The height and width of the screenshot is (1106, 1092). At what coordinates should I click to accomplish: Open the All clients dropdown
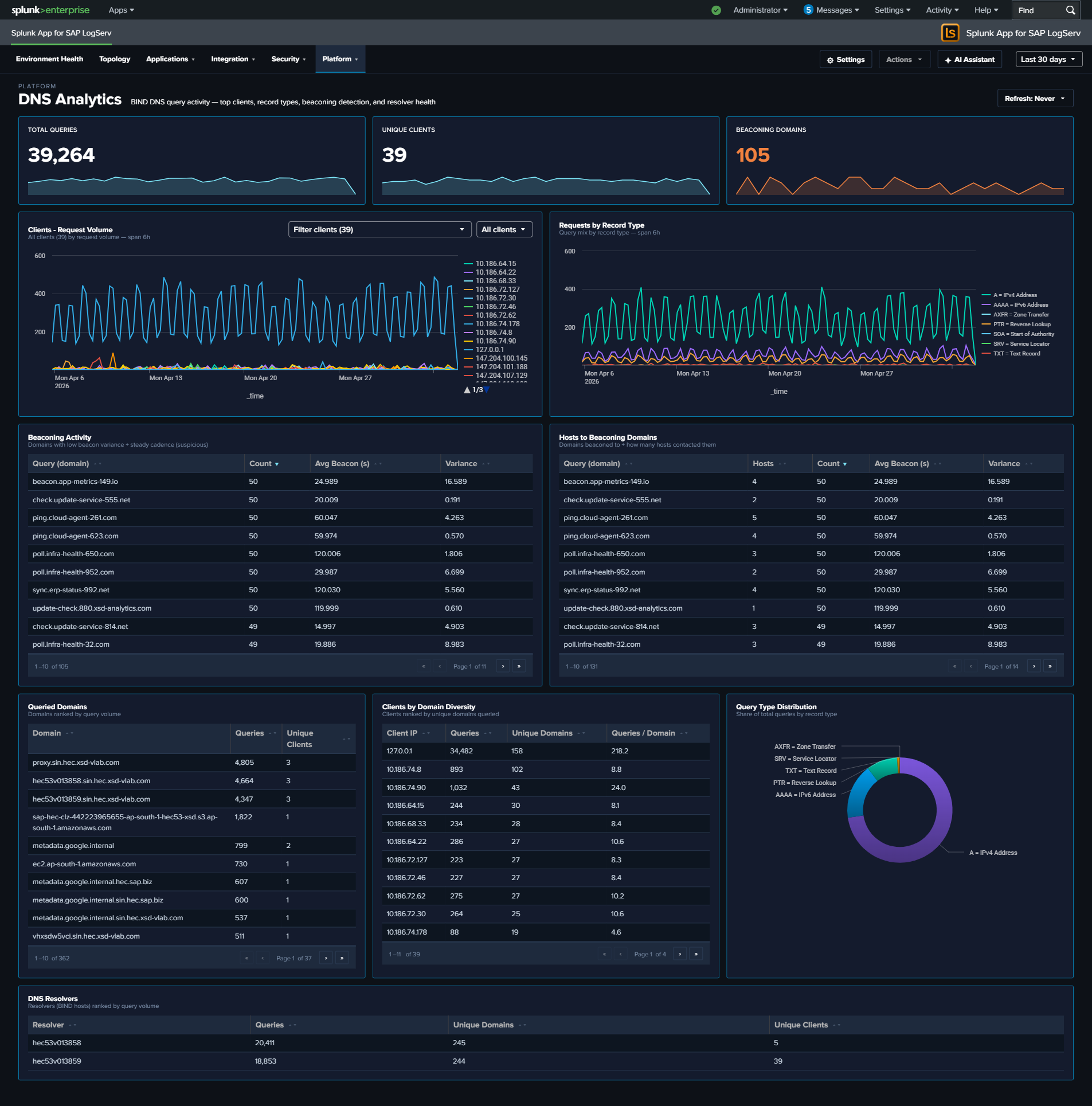(504, 229)
